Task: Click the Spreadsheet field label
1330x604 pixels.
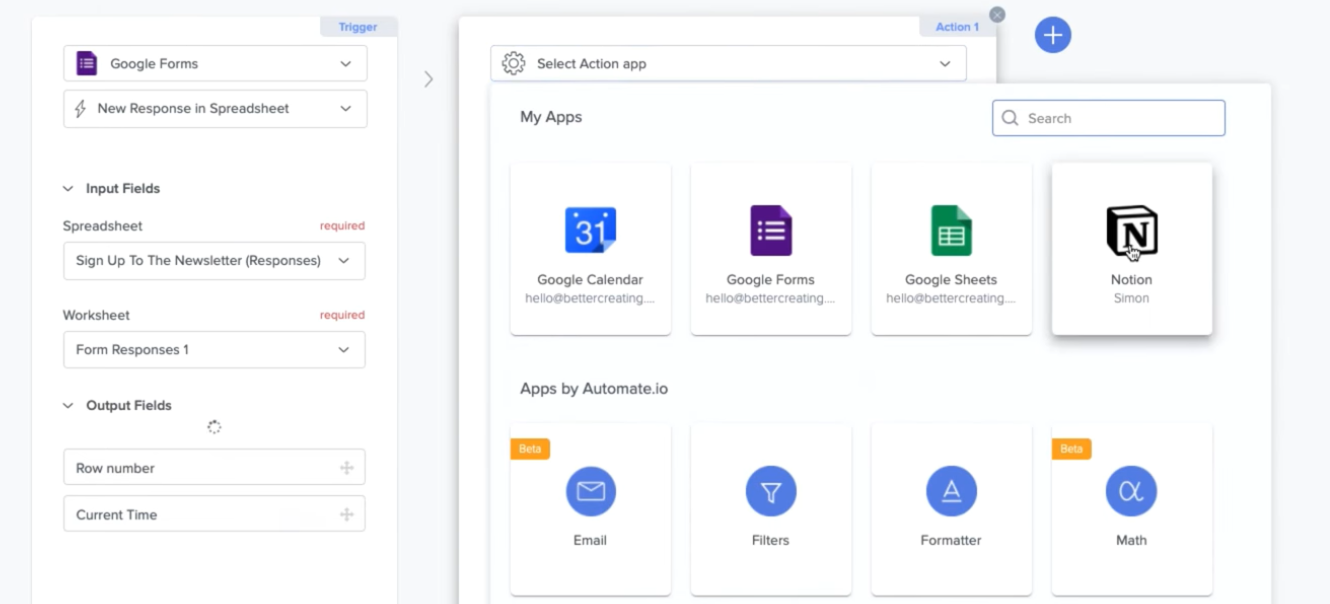Action: click(103, 226)
